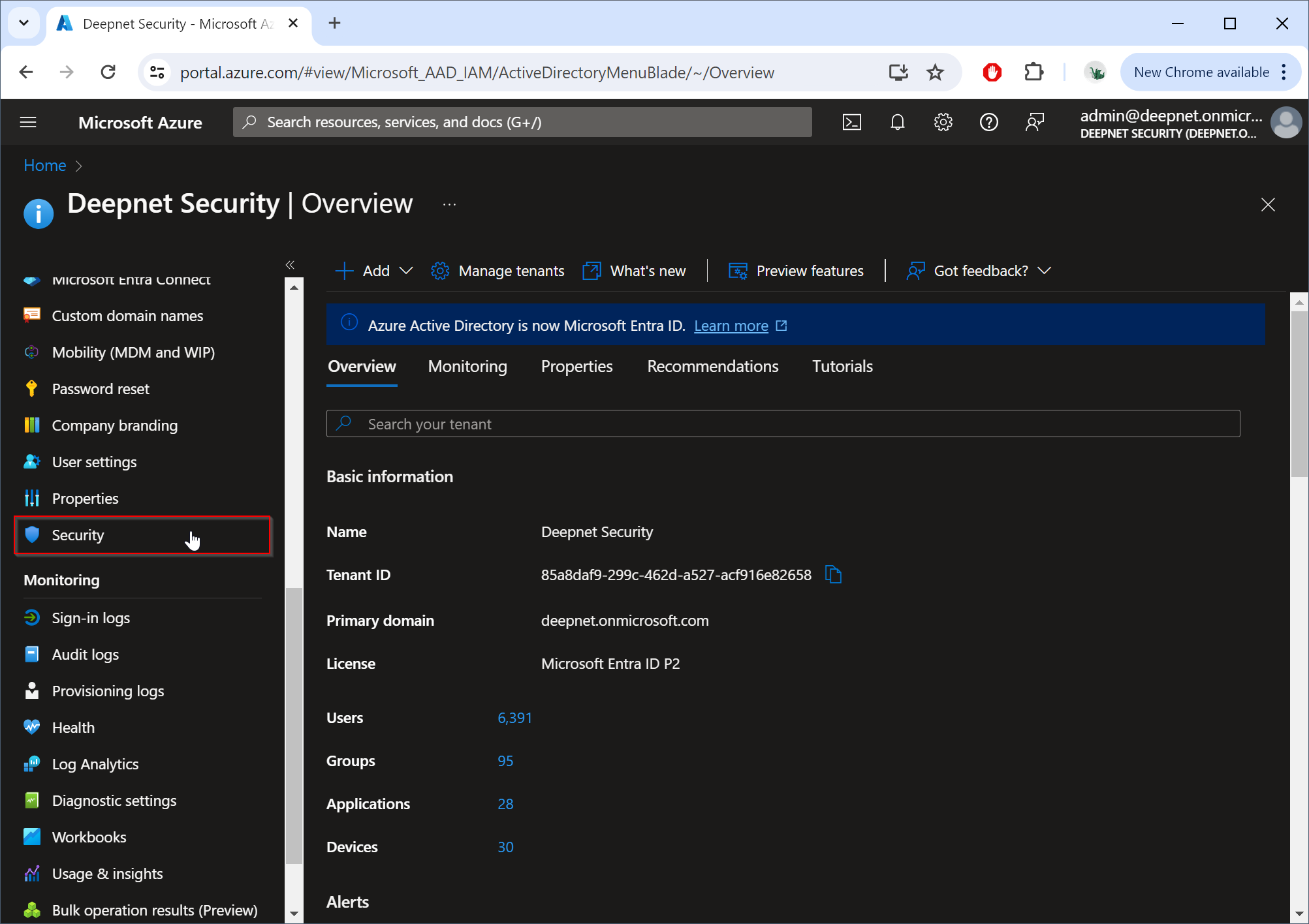This screenshot has height=924, width=1309.
Task: Click the feedback icon in header
Action: point(1035,122)
